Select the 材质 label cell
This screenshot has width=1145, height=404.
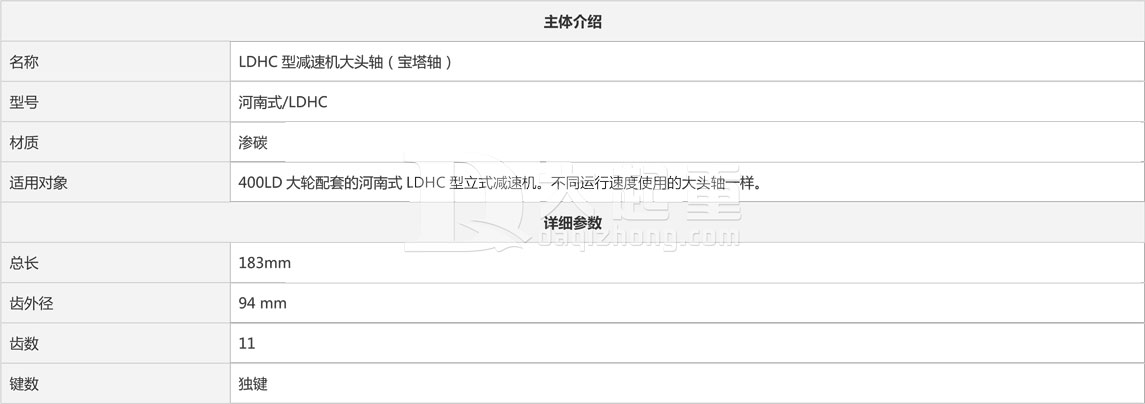coord(115,142)
